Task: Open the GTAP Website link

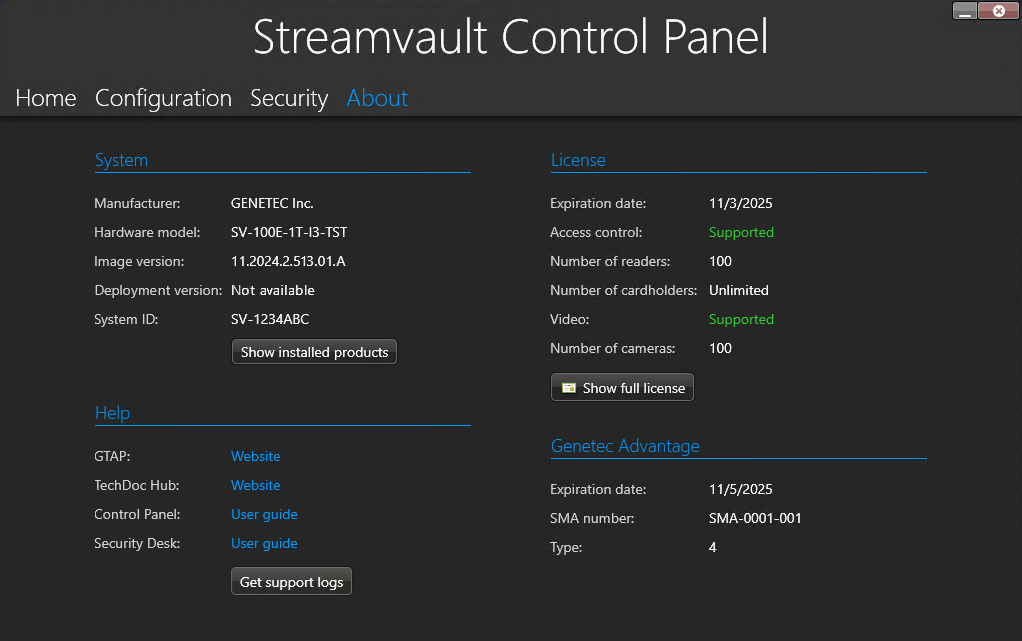Action: point(255,456)
